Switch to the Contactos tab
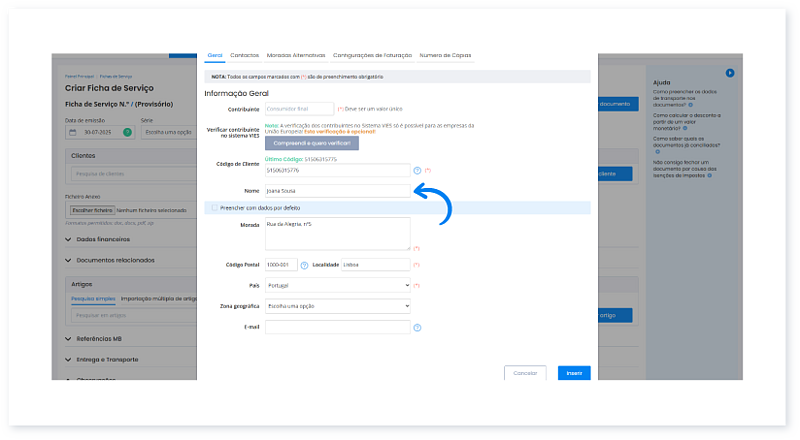 (x=244, y=55)
